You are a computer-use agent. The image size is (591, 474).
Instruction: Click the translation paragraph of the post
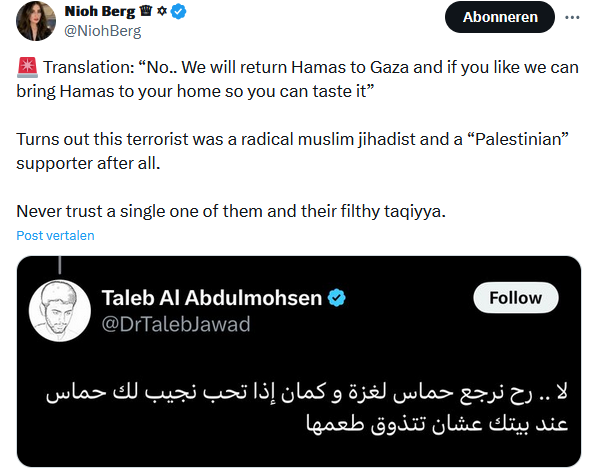pos(297,79)
